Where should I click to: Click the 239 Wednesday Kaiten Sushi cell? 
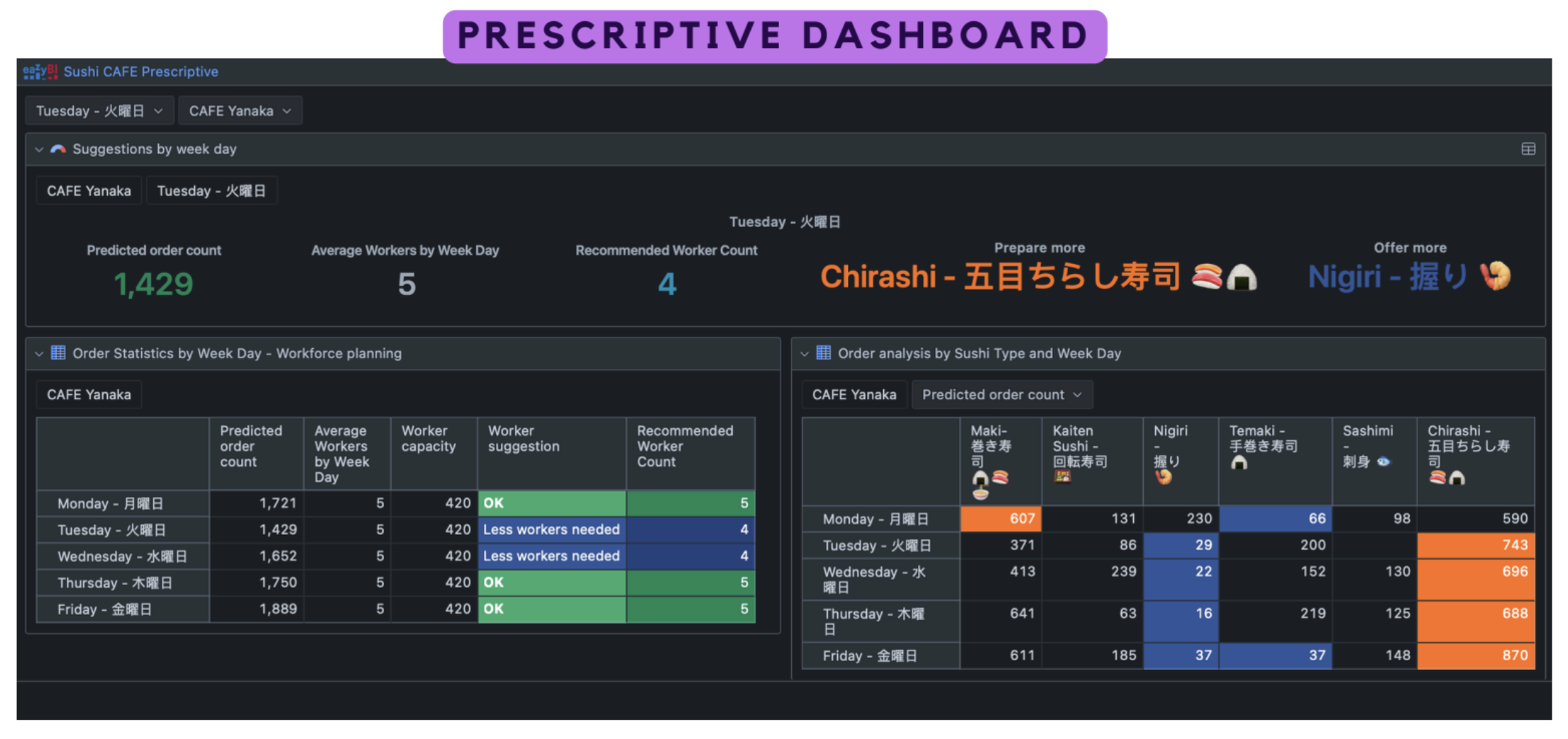click(1093, 579)
